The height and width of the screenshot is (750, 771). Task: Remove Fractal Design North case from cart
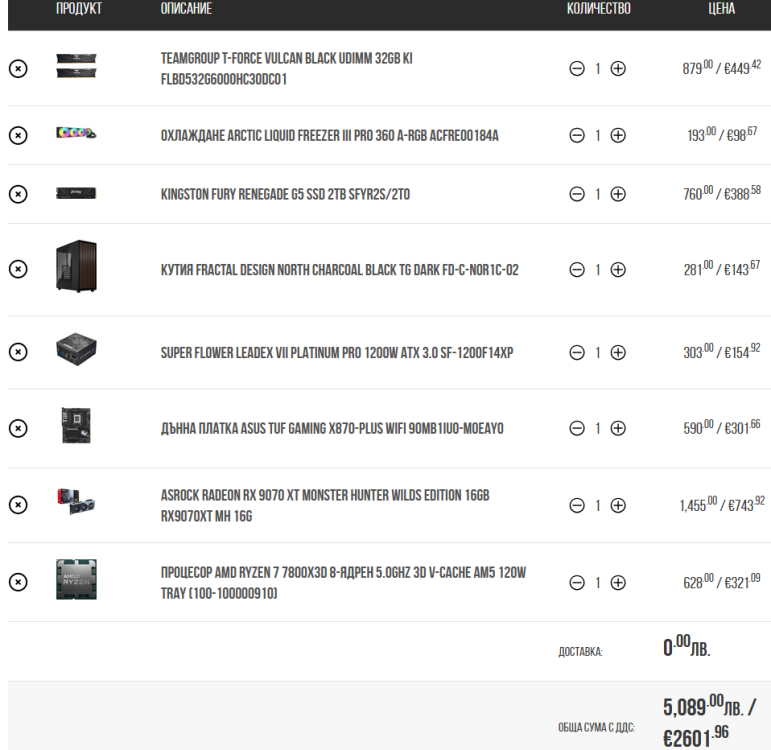[18, 269]
